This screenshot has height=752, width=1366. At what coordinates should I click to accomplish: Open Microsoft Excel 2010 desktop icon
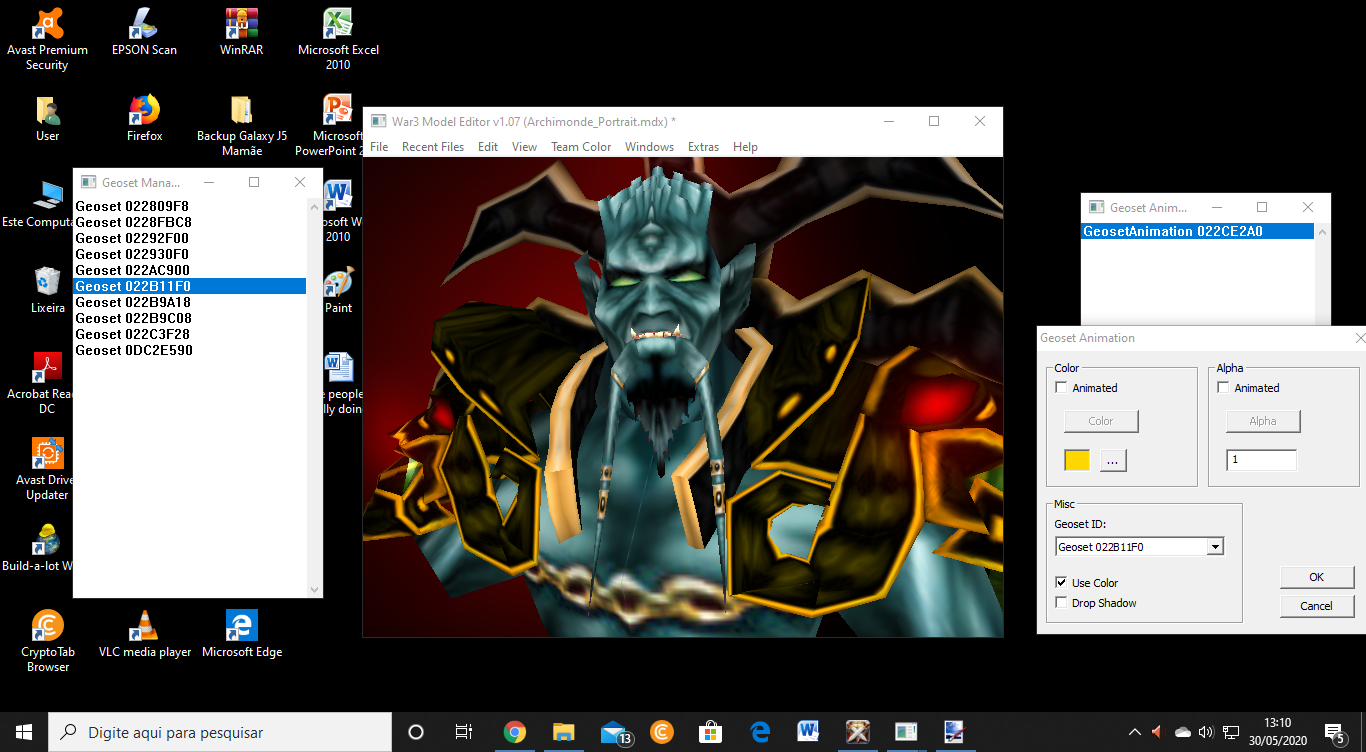click(x=338, y=40)
